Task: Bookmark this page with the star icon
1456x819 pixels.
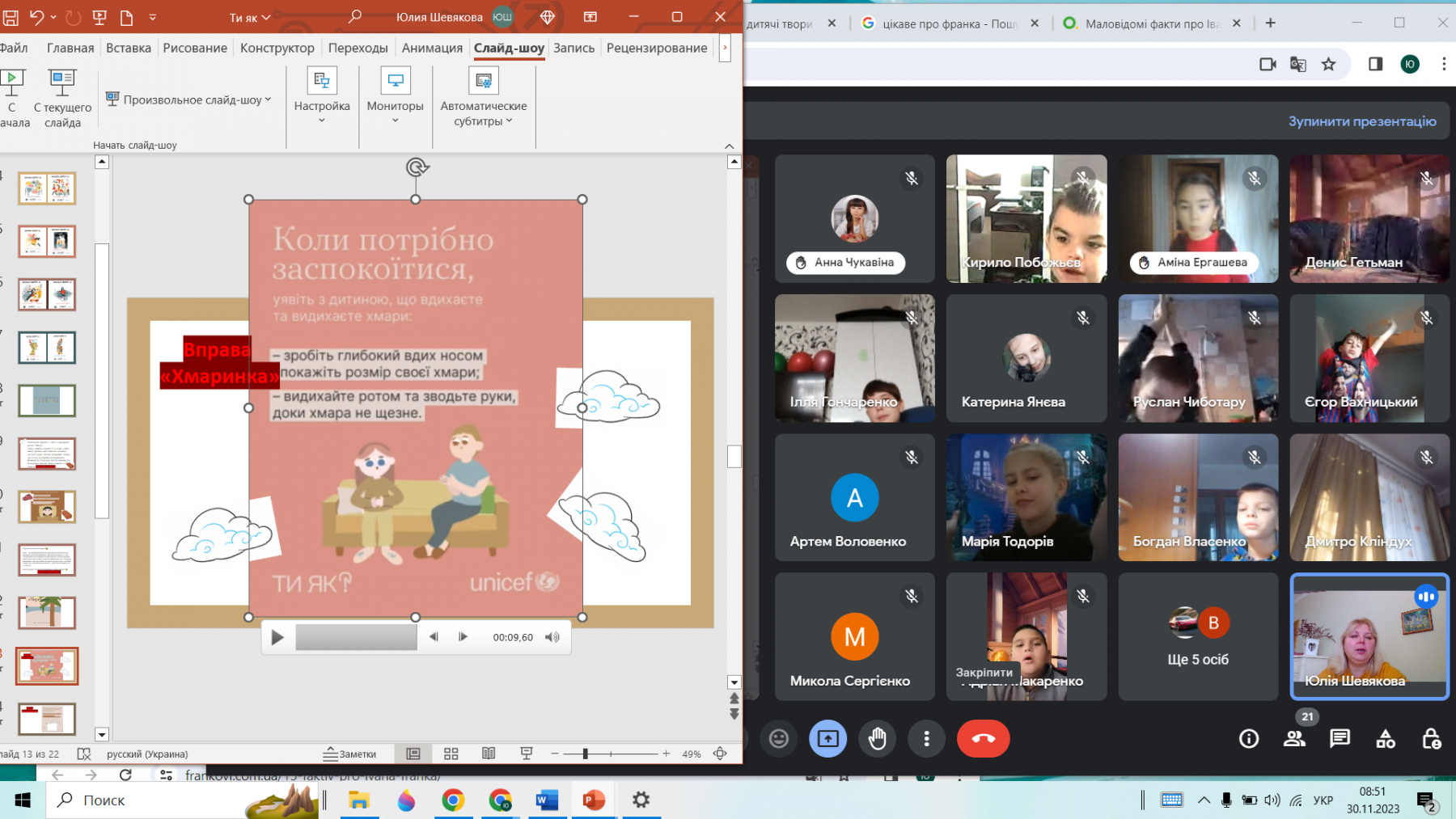Action: pyautogui.click(x=1329, y=64)
